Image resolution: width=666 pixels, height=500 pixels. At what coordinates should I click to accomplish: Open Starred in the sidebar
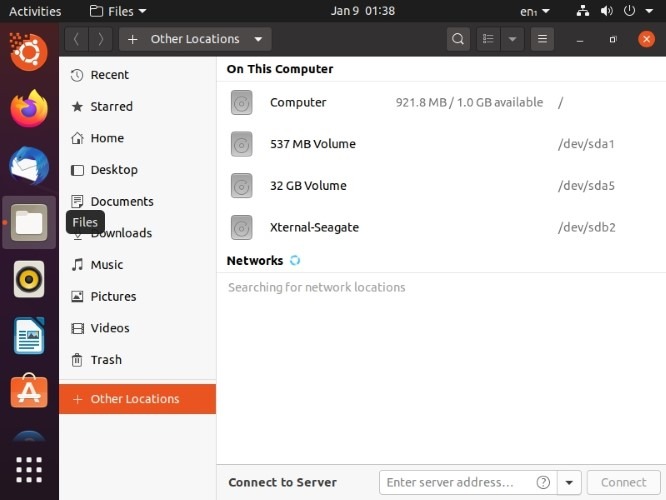click(137, 106)
